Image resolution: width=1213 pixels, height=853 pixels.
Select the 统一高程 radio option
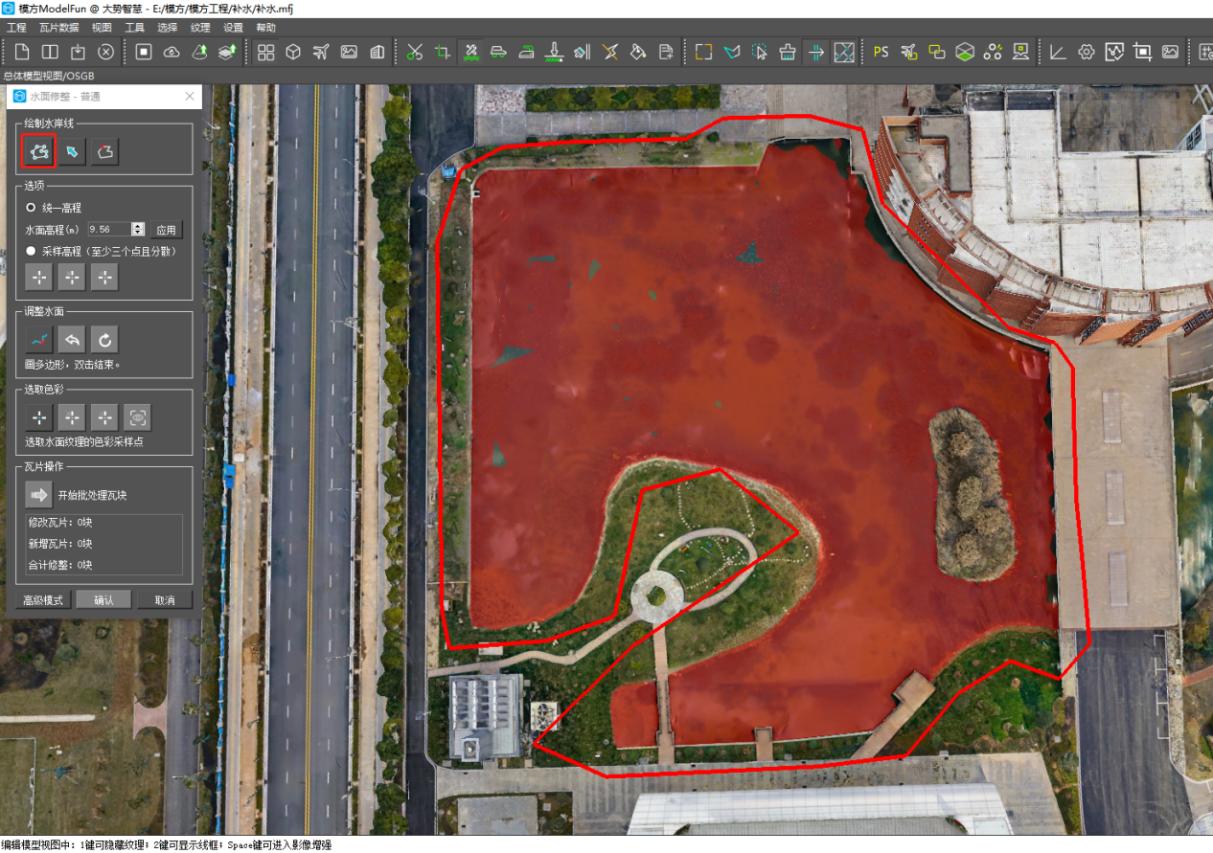coord(32,207)
